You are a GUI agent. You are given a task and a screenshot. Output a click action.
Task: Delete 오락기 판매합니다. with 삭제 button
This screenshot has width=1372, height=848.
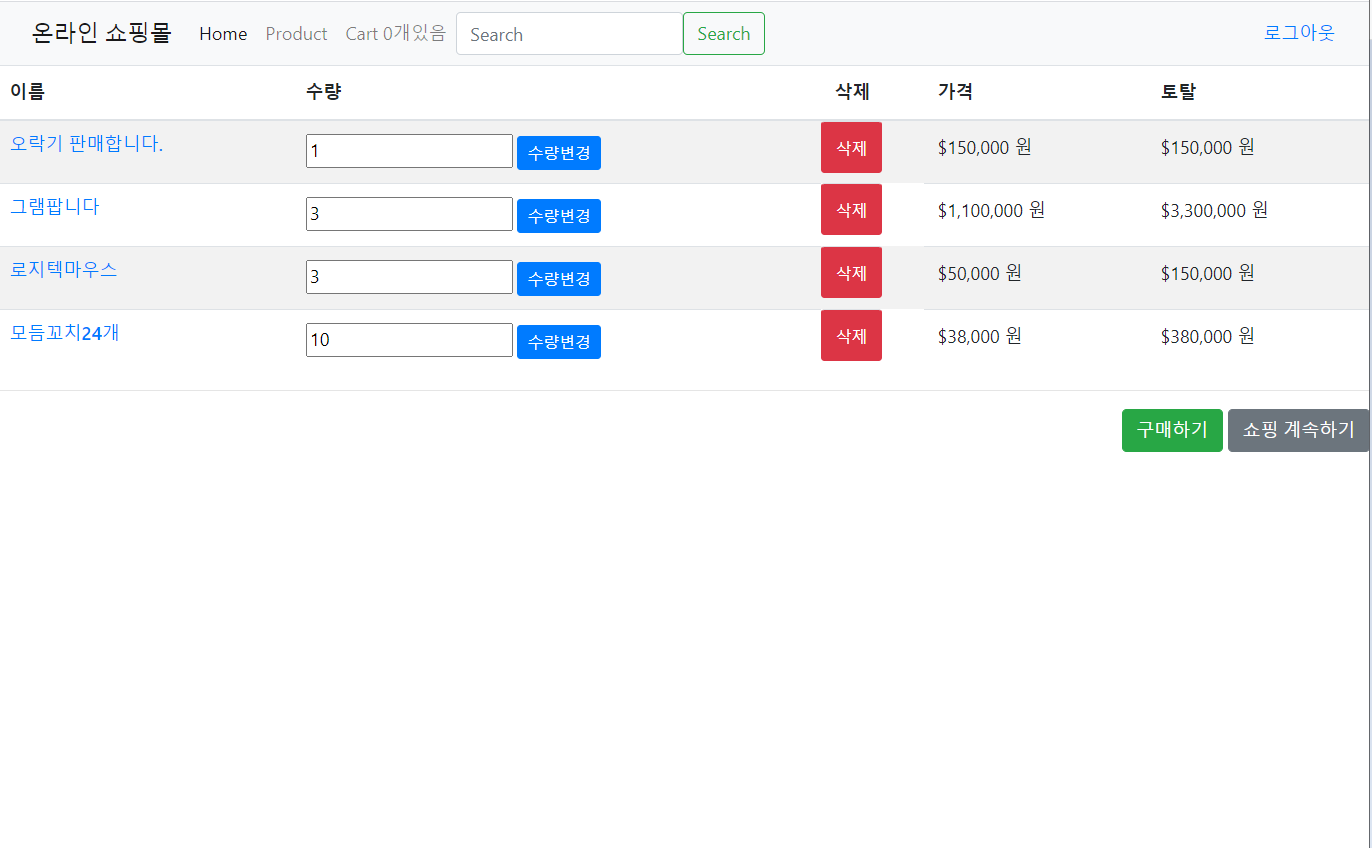(851, 148)
